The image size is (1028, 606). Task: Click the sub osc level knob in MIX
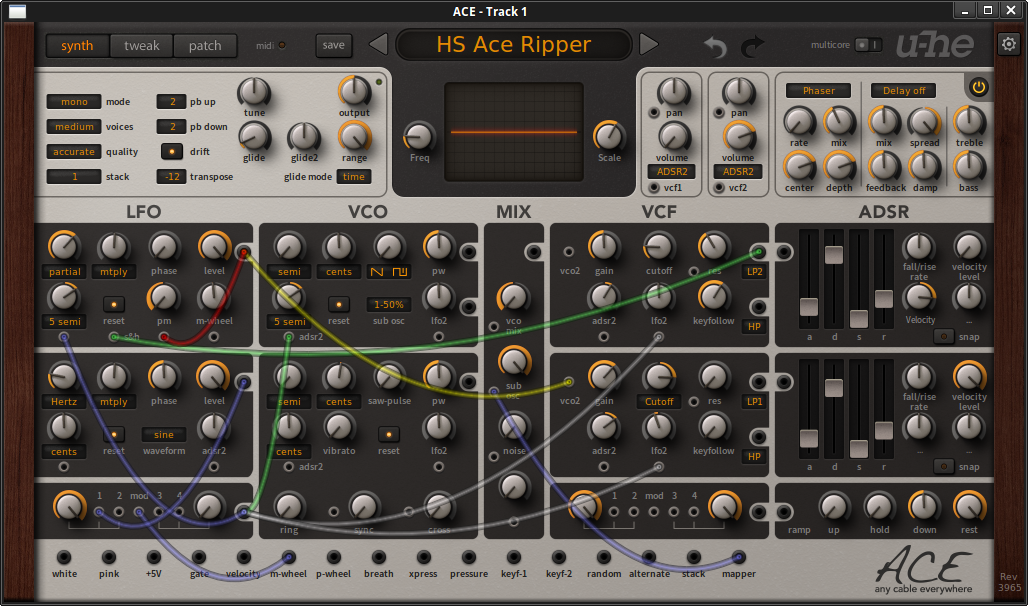point(514,361)
